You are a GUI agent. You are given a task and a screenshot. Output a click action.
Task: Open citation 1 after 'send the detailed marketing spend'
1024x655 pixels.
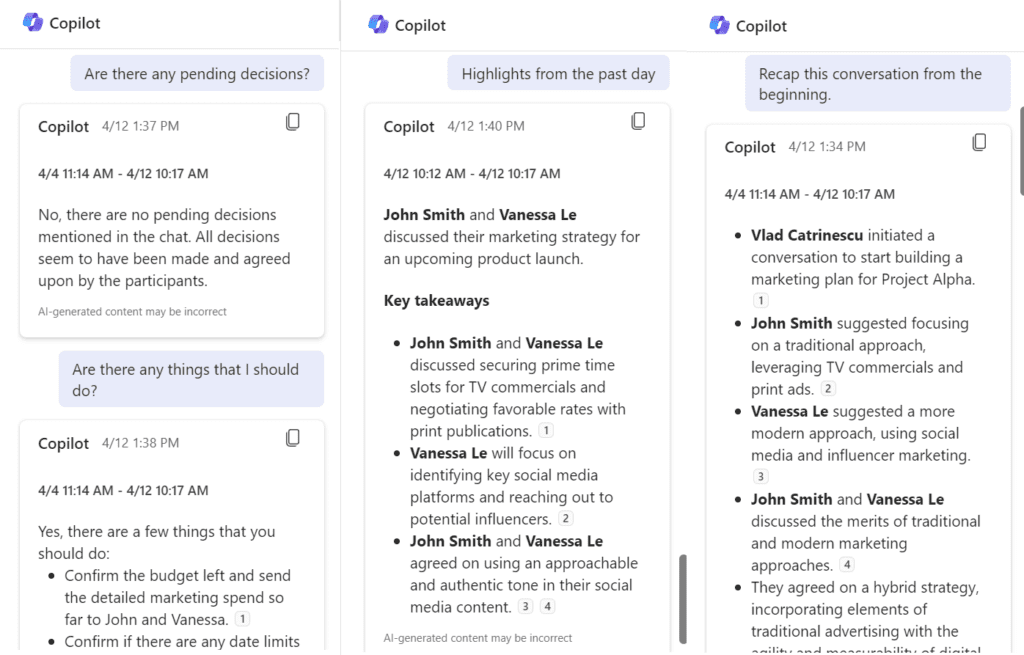coord(242,618)
